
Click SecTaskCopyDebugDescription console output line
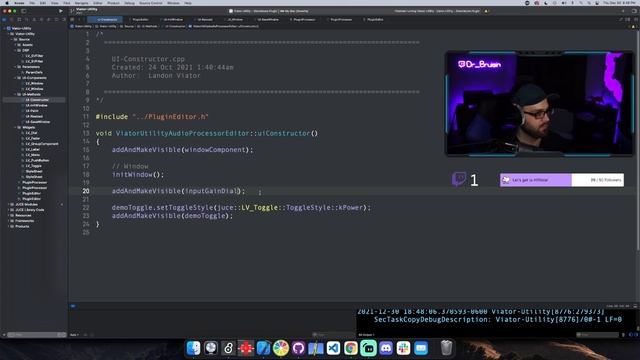click(498, 320)
